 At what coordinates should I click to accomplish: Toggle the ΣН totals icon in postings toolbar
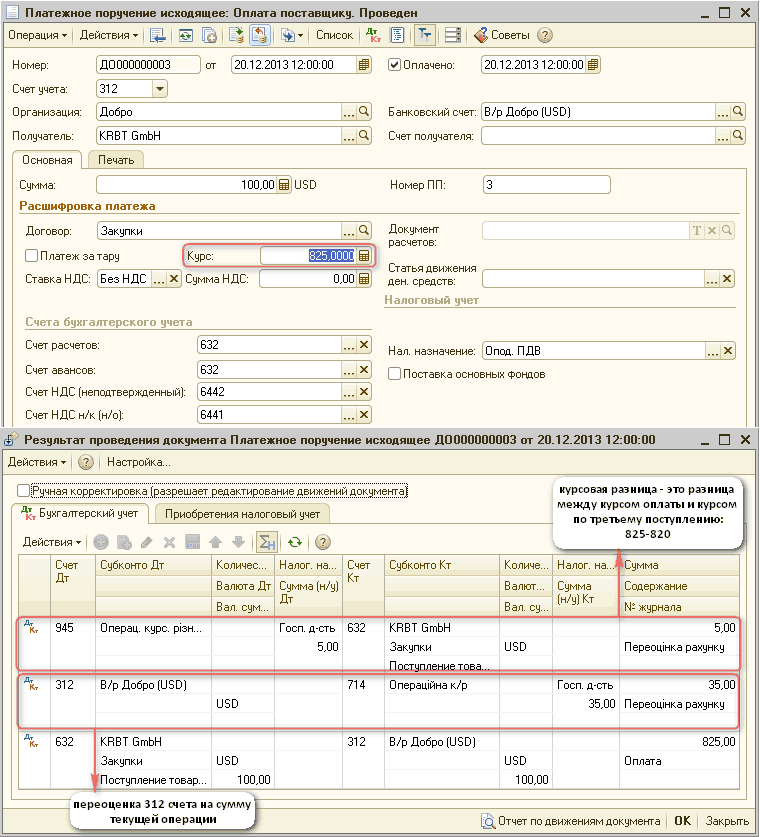[266, 542]
